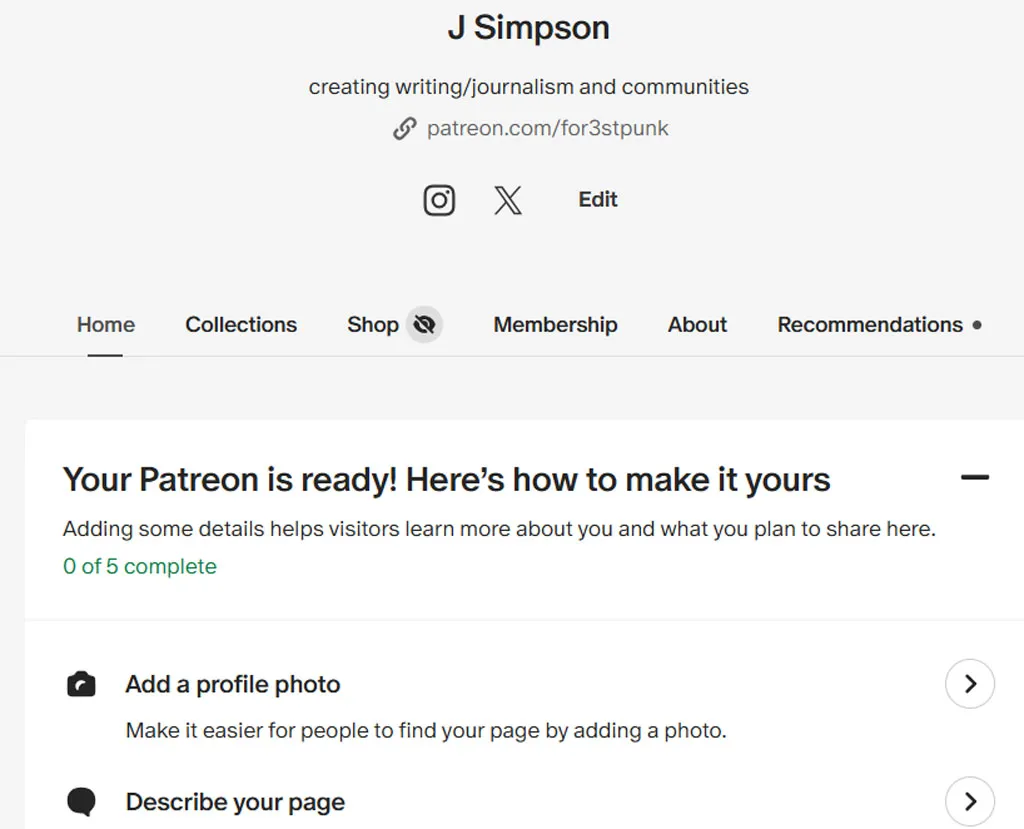Click the Make it easier for people description

click(x=426, y=730)
